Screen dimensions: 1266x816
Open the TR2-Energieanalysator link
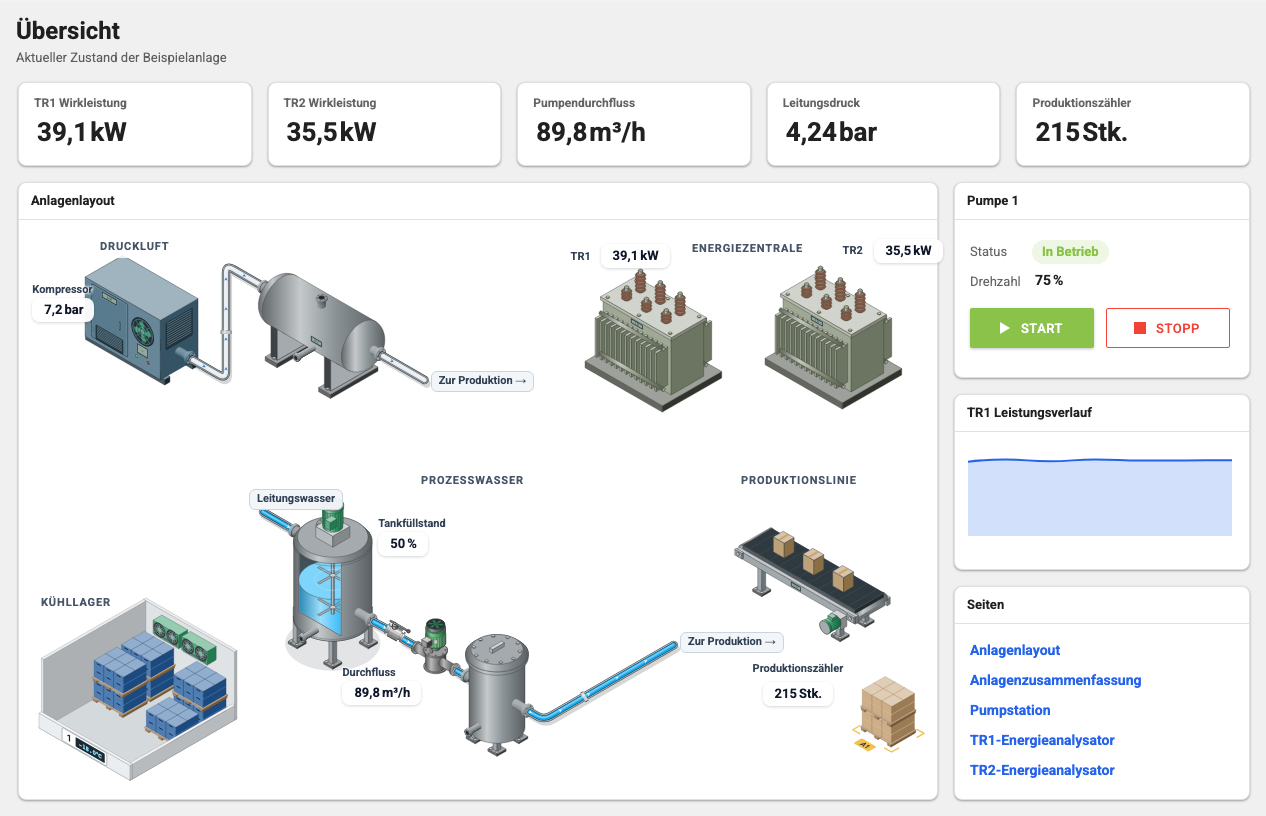tap(1042, 770)
